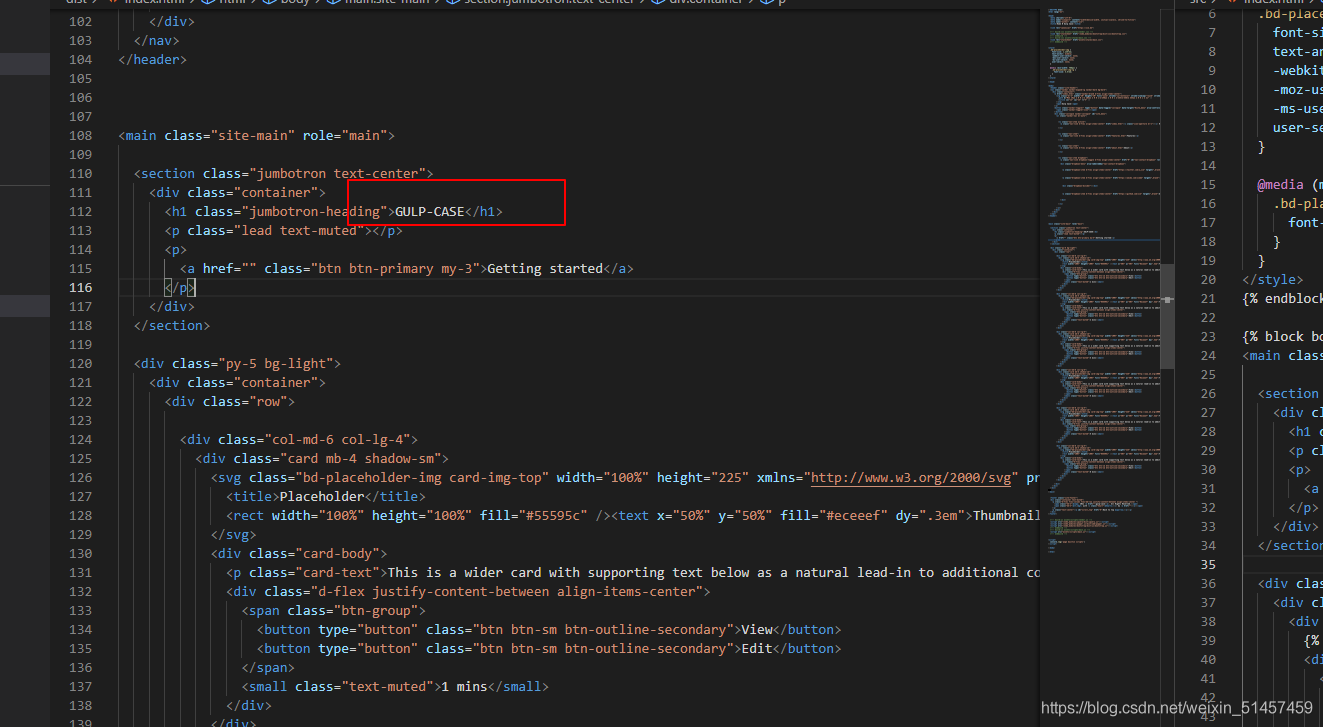Click the </style> tag in right editor
The image size is (1323, 727).
(x=1272, y=280)
